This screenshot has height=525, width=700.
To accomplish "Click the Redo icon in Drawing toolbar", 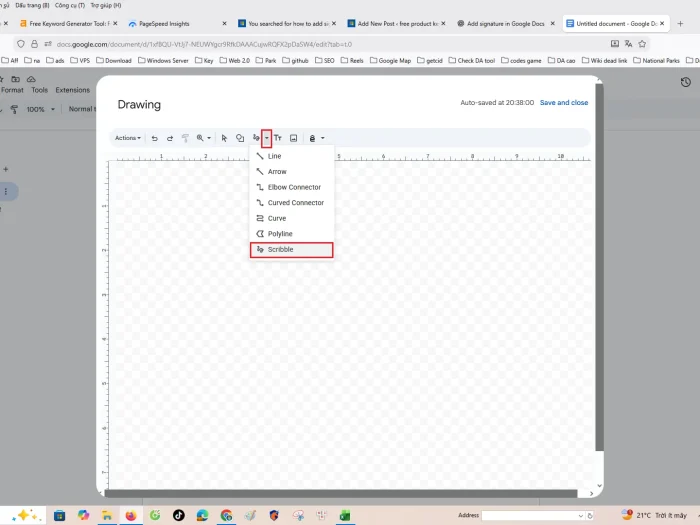I will [170, 138].
